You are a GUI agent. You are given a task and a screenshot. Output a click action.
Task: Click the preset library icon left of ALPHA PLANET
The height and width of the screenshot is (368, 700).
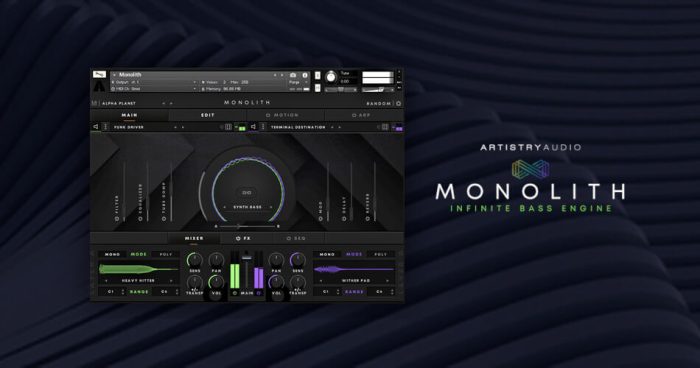point(94,104)
